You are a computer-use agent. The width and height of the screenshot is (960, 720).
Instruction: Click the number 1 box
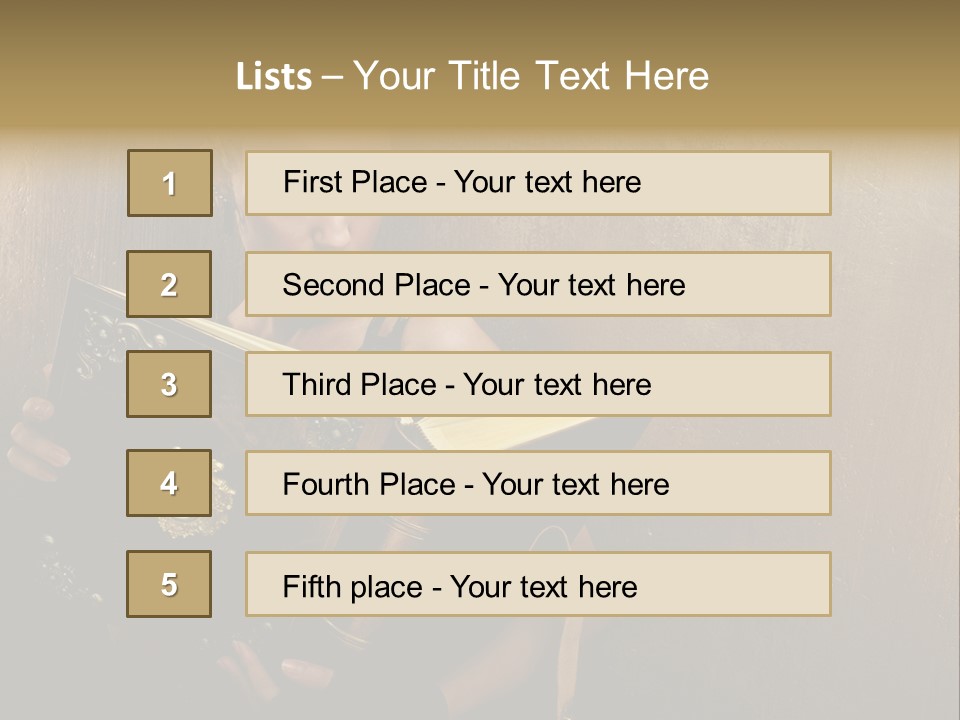170,183
